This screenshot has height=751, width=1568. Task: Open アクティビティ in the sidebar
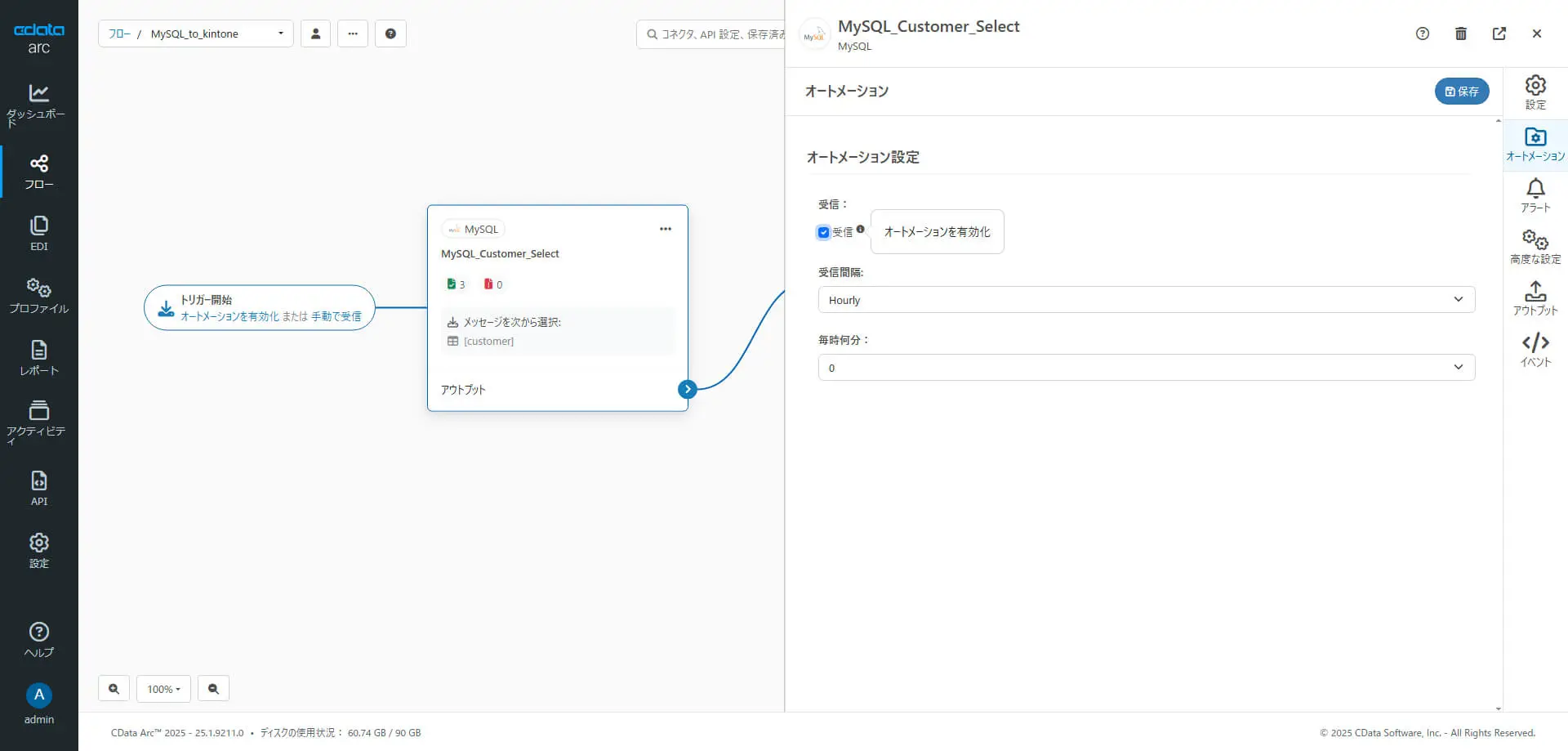38,422
